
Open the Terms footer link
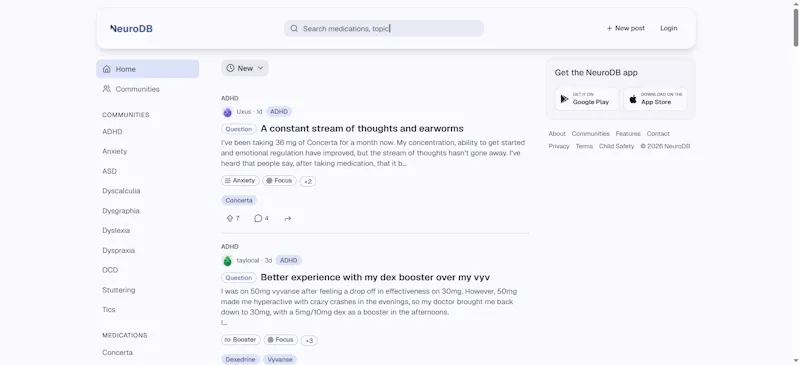tap(584, 147)
